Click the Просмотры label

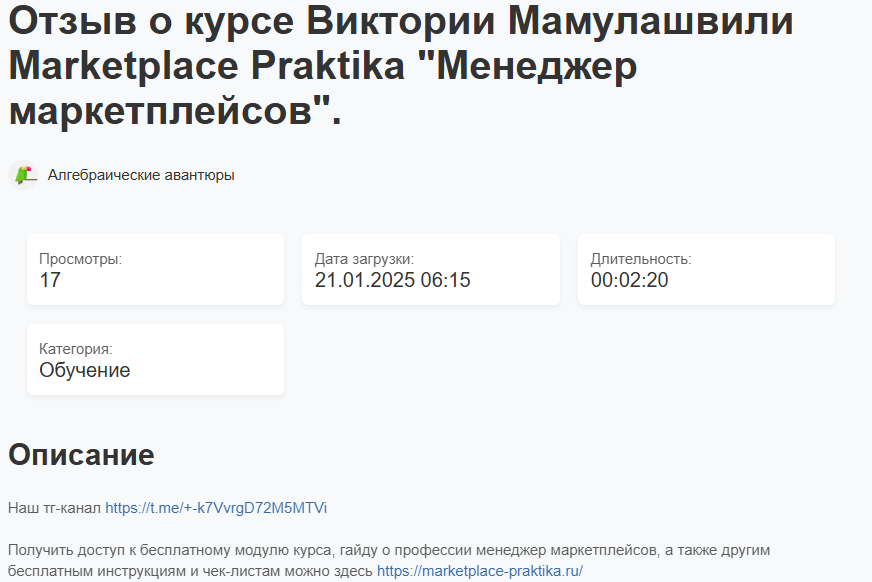(80, 259)
